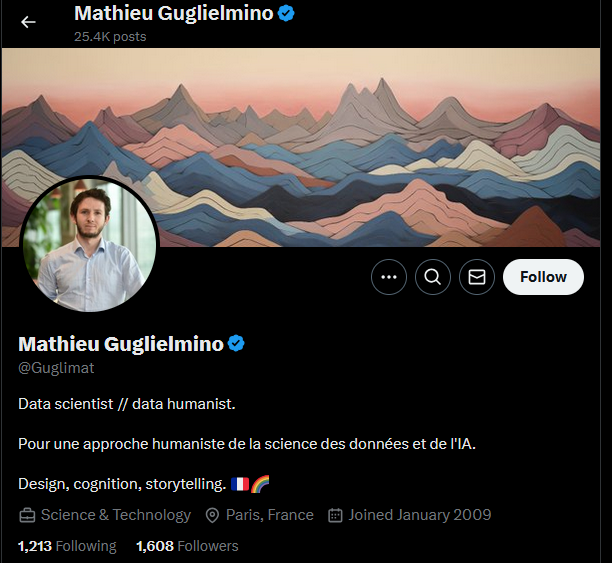Click the location pin icon

pyautogui.click(x=212, y=515)
